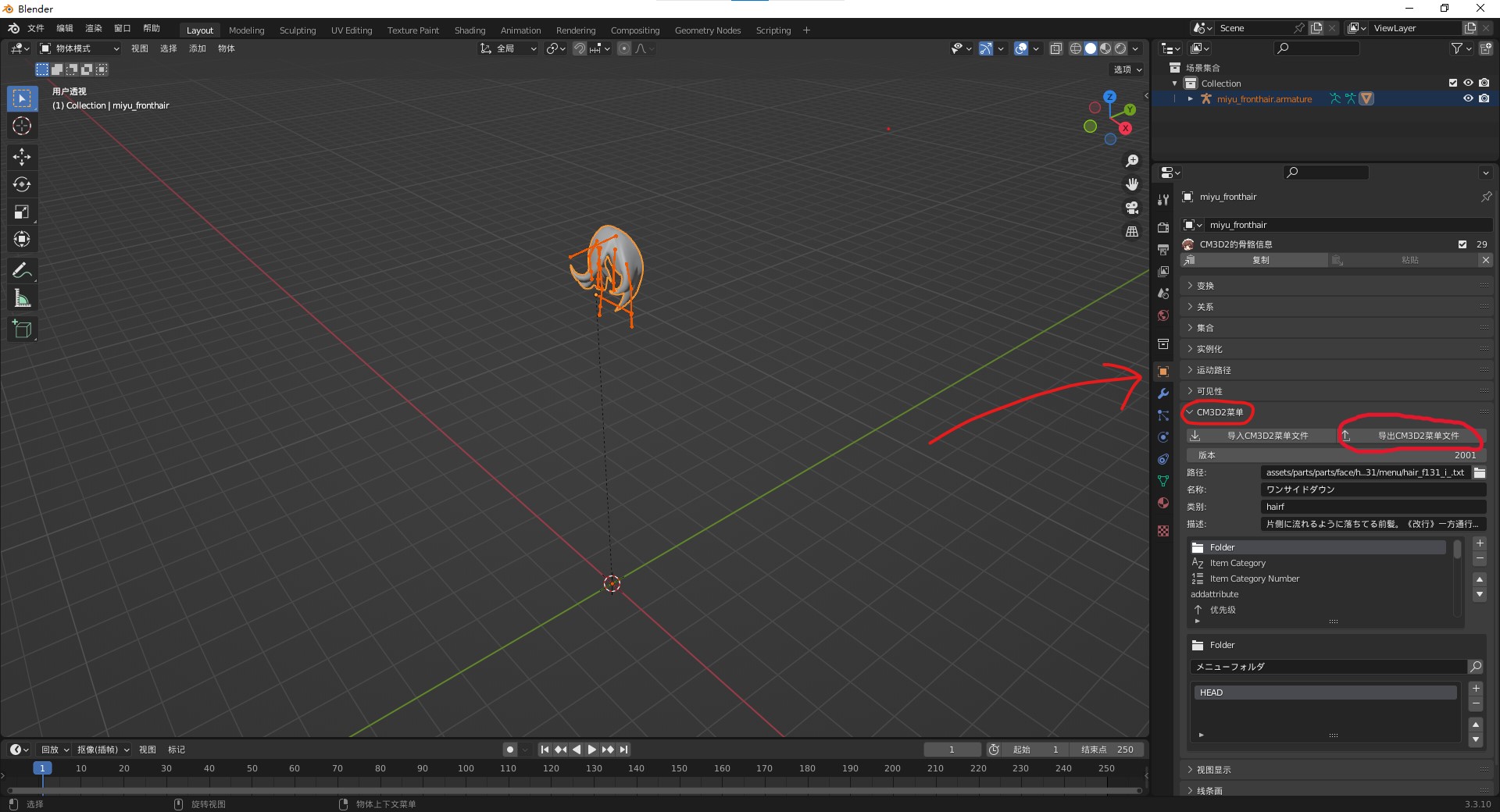The width and height of the screenshot is (1500, 812).
Task: Open the Texture properties checker tab
Action: (x=1163, y=531)
